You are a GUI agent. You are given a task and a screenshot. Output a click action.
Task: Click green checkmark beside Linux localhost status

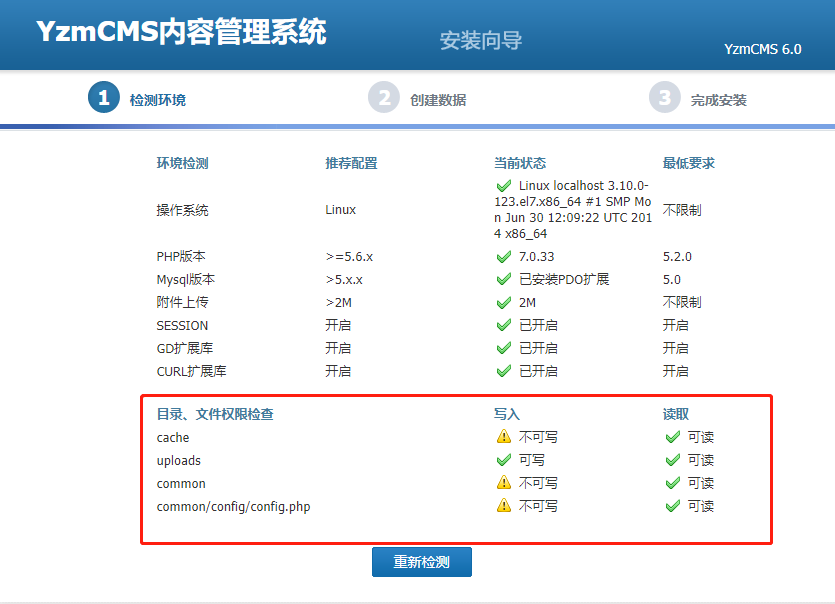[504, 186]
